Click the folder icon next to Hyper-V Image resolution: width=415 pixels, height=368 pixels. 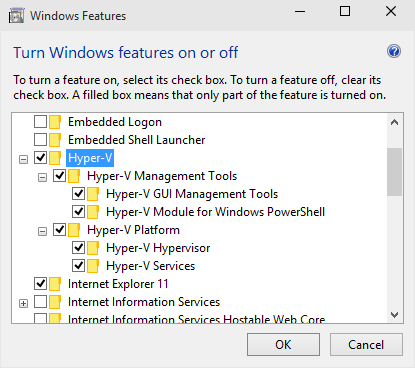[55, 158]
